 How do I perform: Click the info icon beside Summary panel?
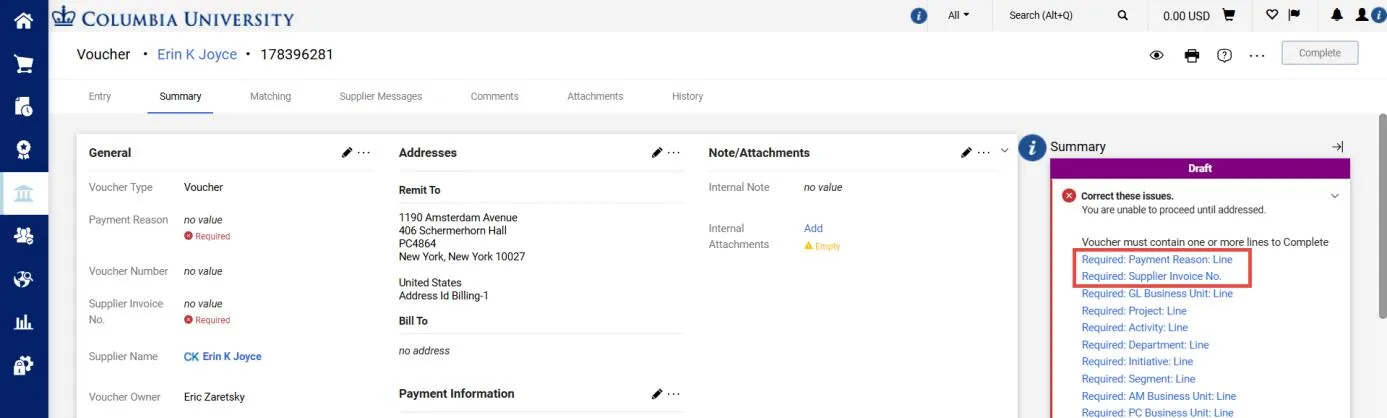pos(1032,147)
